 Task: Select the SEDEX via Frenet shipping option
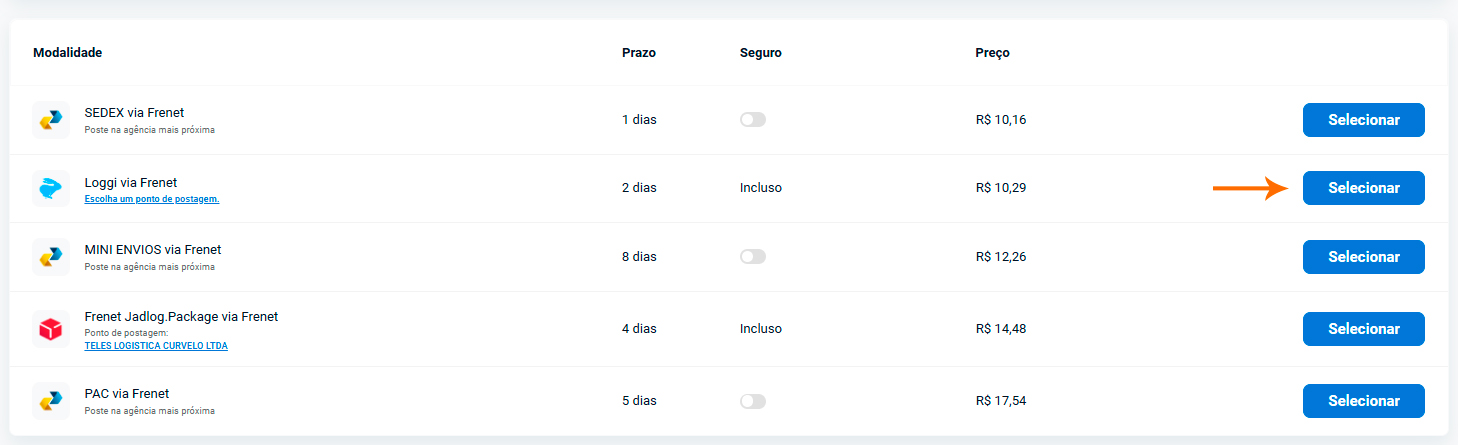point(1363,120)
